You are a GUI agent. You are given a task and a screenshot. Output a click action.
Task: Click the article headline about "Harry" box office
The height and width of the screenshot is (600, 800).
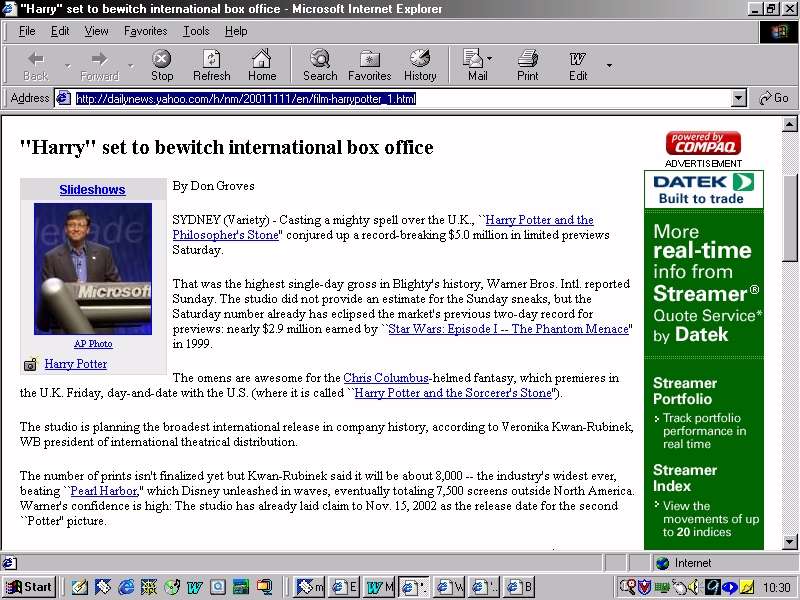pyautogui.click(x=227, y=147)
